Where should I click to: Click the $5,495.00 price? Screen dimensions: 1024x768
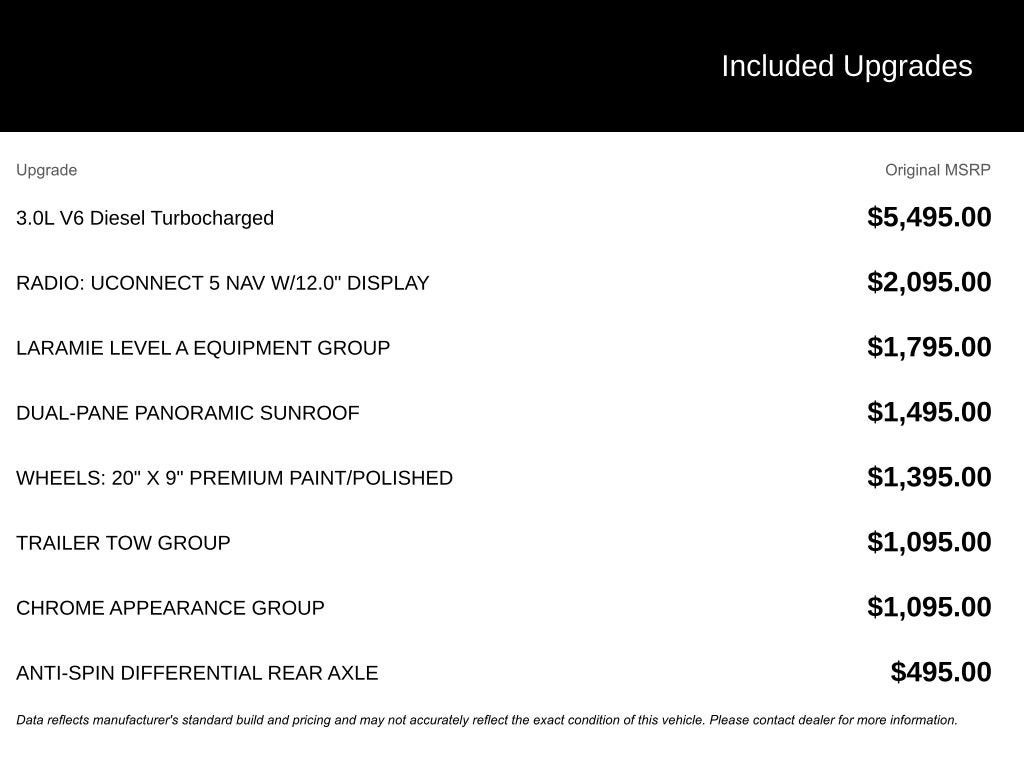(x=929, y=217)
